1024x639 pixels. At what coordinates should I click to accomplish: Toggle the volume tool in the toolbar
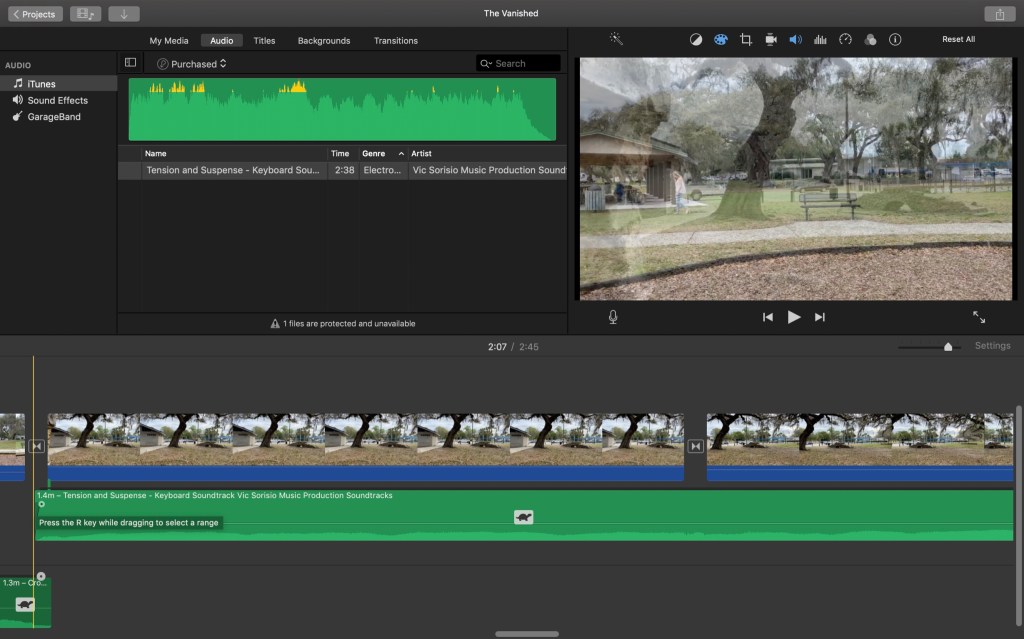(795, 40)
